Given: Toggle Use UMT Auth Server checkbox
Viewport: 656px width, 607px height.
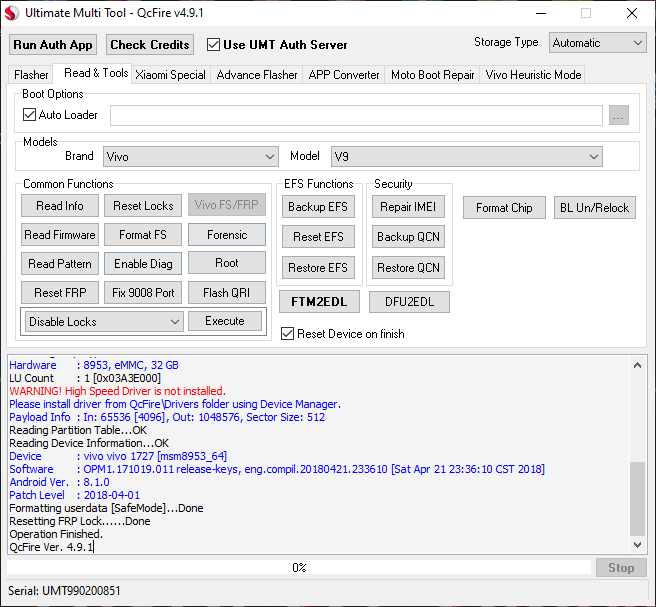Looking at the screenshot, I should pyautogui.click(x=213, y=45).
